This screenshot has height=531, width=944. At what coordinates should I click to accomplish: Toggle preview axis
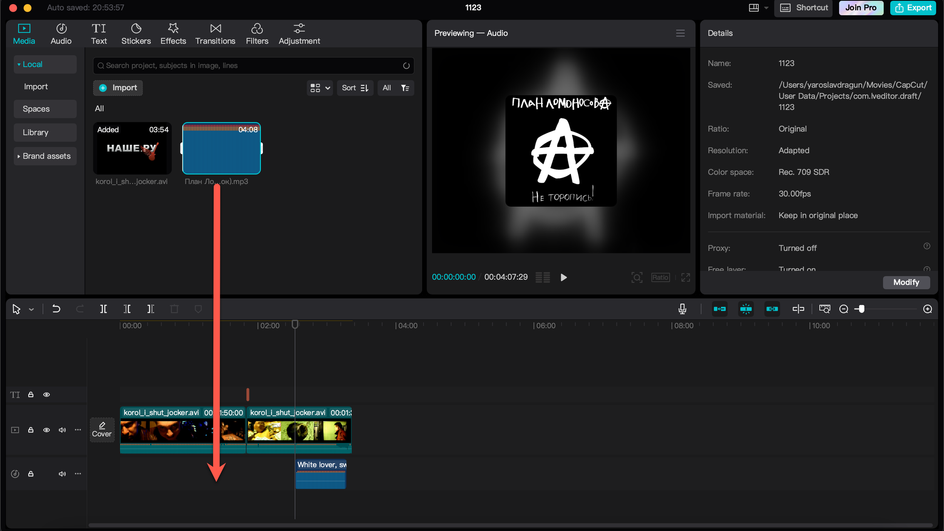coord(798,309)
